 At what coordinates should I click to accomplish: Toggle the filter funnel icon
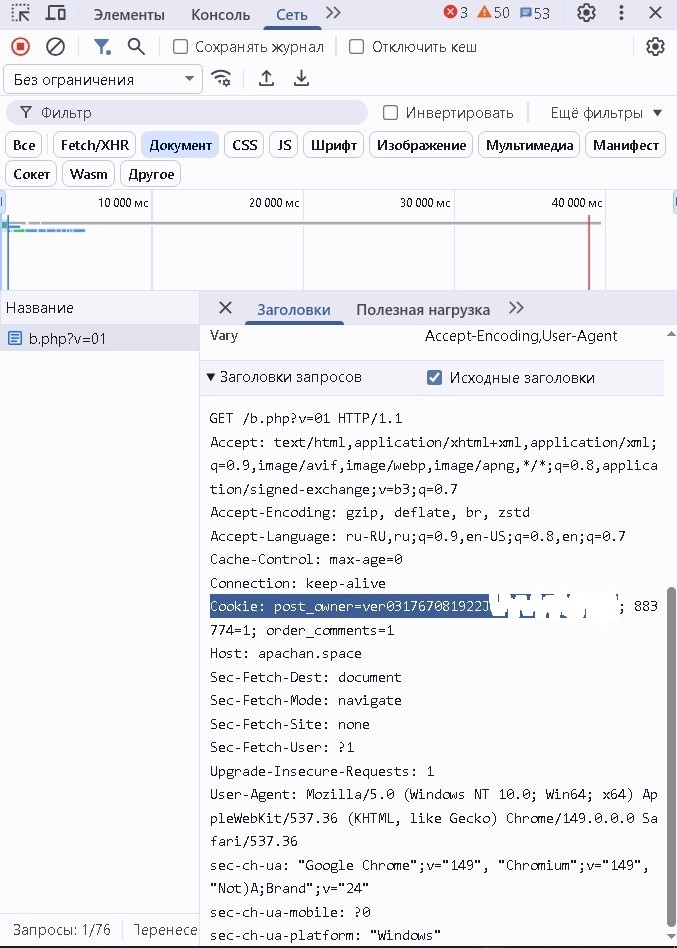point(102,47)
